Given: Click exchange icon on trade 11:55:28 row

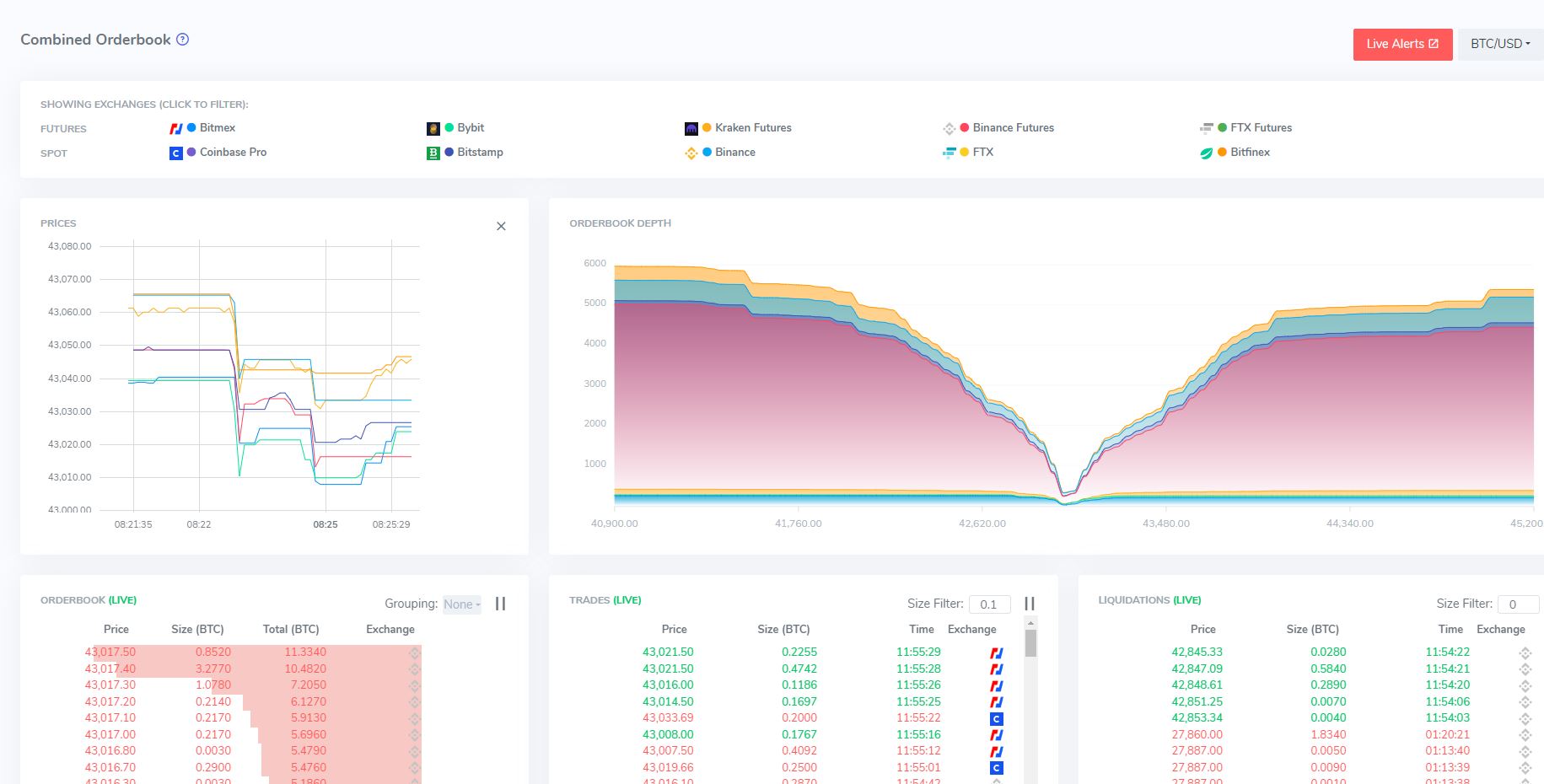Looking at the screenshot, I should click(x=996, y=669).
